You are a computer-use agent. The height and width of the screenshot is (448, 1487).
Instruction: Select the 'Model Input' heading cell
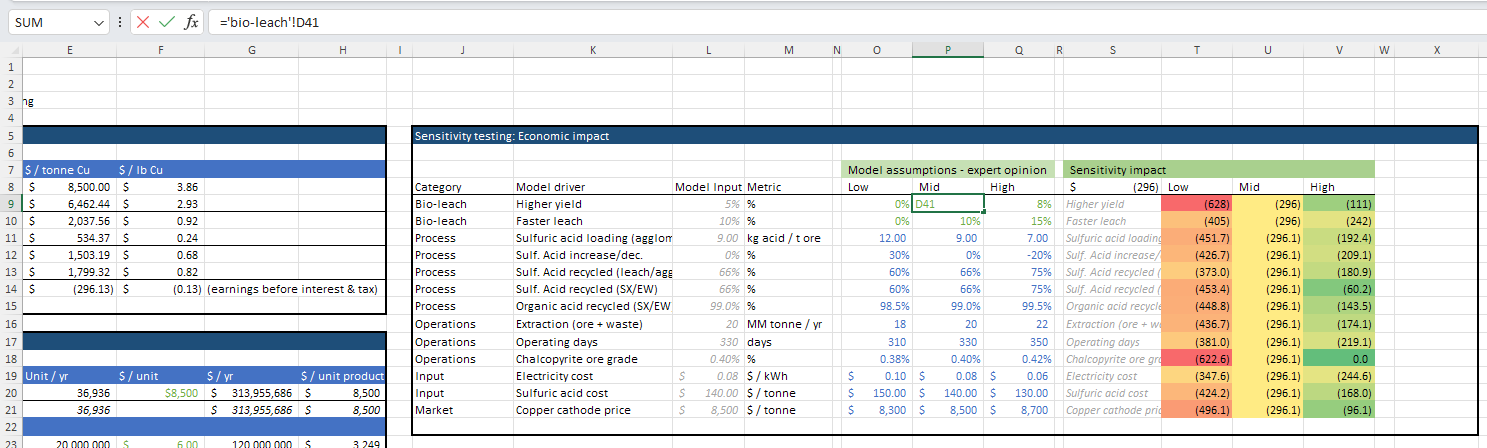pos(708,187)
